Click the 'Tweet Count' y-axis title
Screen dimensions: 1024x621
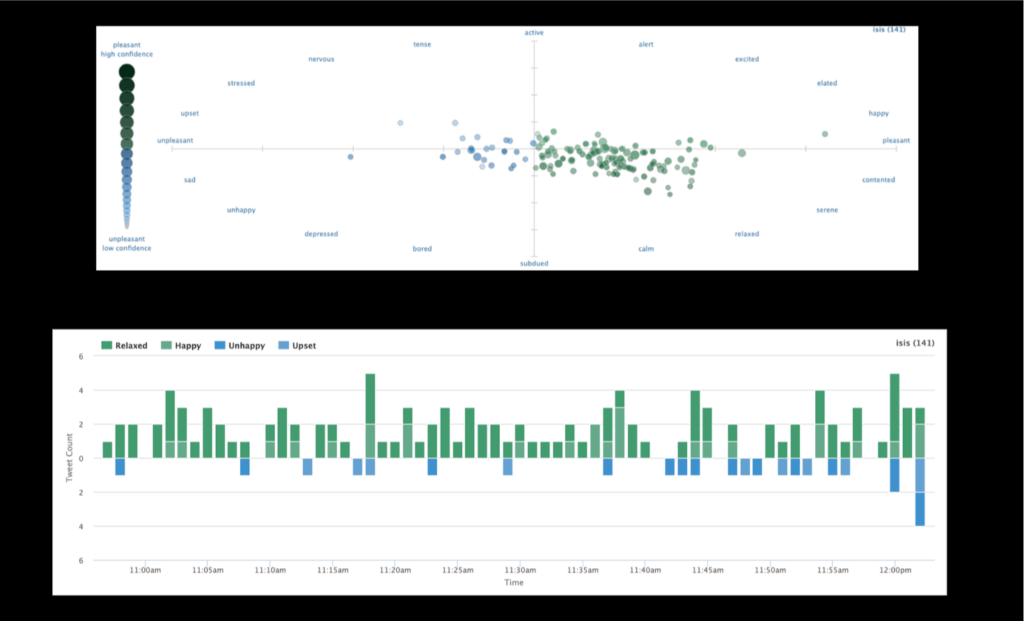coord(69,458)
